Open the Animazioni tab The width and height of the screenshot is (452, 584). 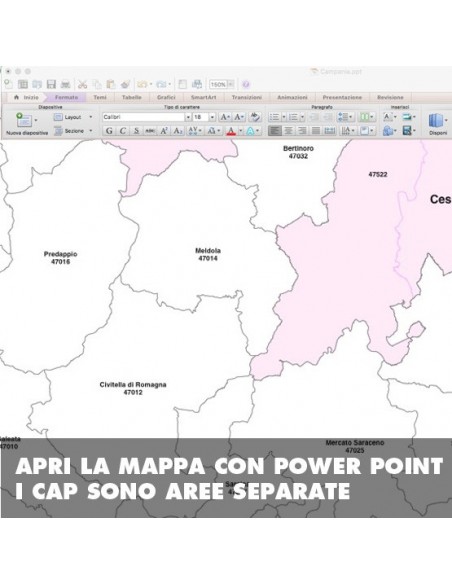pyautogui.click(x=292, y=97)
